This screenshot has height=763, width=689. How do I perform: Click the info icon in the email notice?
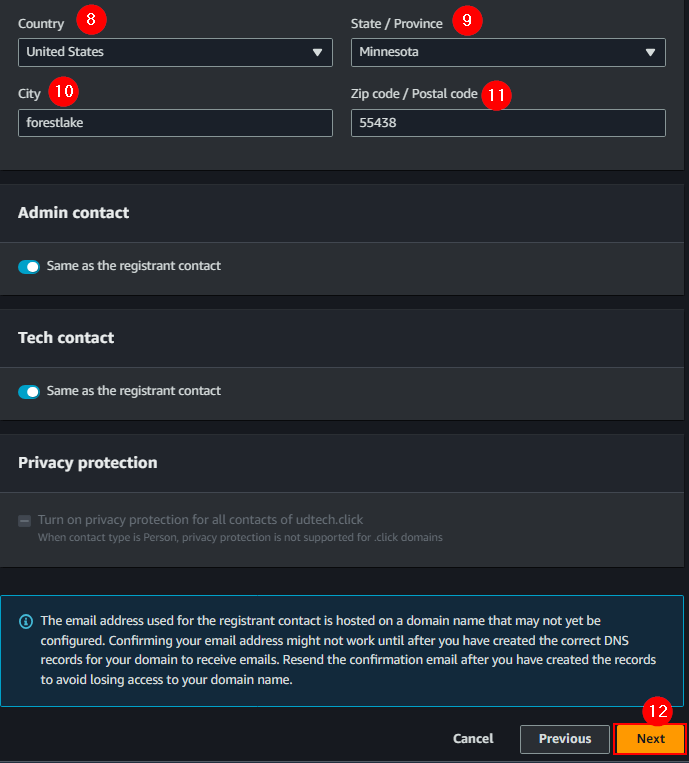point(26,621)
